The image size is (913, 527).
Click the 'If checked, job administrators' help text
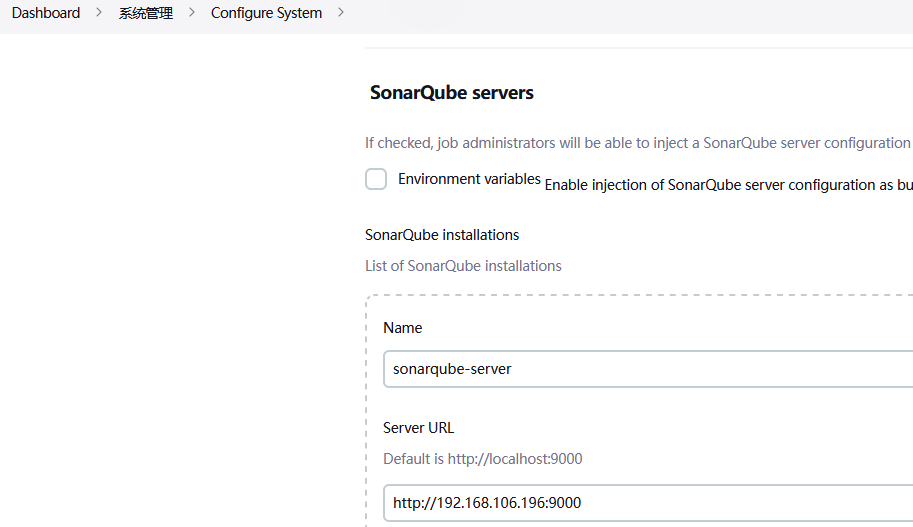click(x=637, y=143)
